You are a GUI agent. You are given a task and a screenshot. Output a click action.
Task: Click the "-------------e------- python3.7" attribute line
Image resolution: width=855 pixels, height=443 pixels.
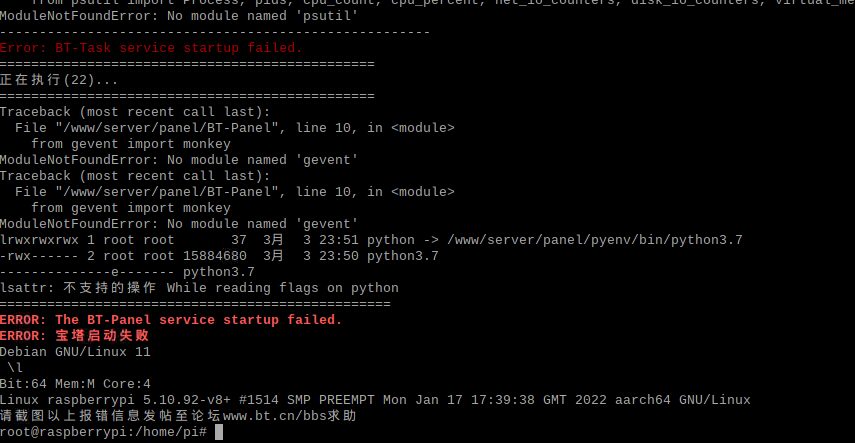tap(127, 272)
